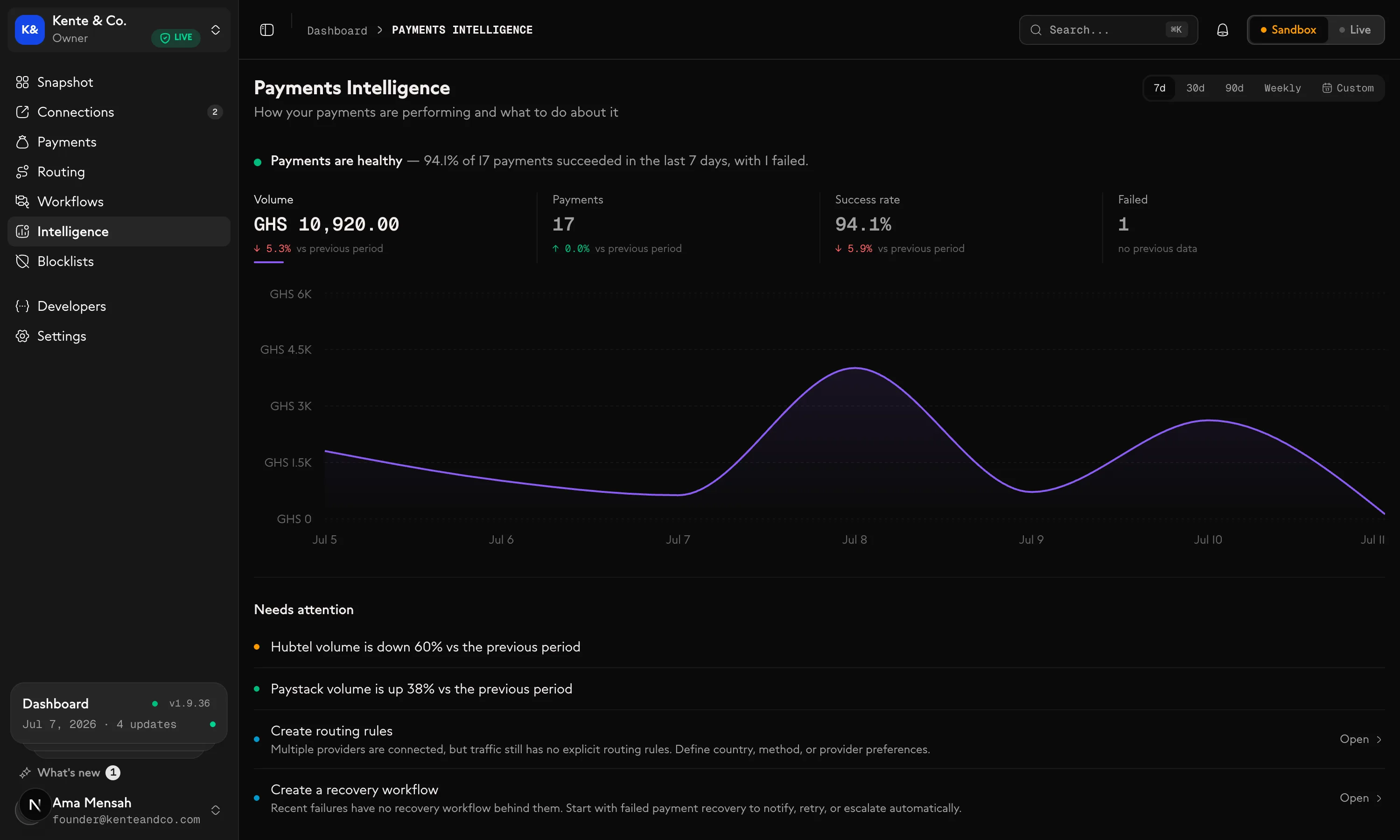The height and width of the screenshot is (840, 1400).
Task: Click the magnifier icon in Search field
Action: click(1036, 30)
